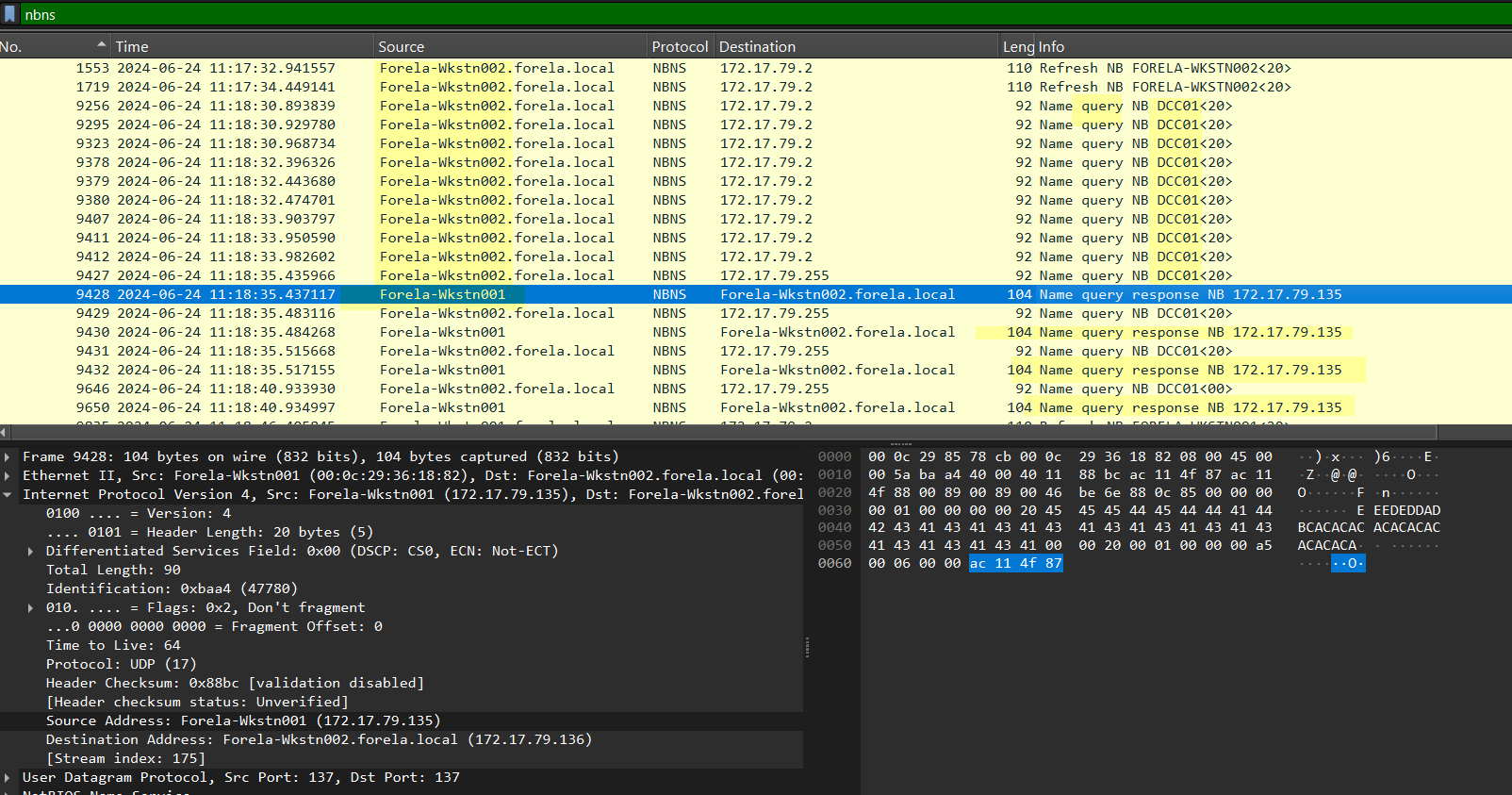Image resolution: width=1512 pixels, height=795 pixels.
Task: Click the No. column sort arrow
Action: pos(101,45)
